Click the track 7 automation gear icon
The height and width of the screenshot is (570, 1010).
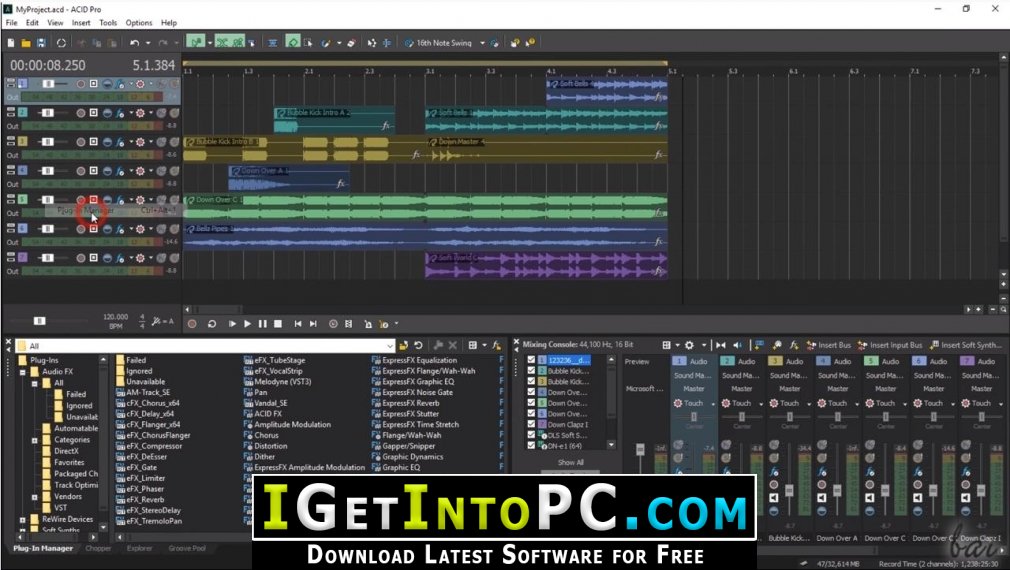140,258
